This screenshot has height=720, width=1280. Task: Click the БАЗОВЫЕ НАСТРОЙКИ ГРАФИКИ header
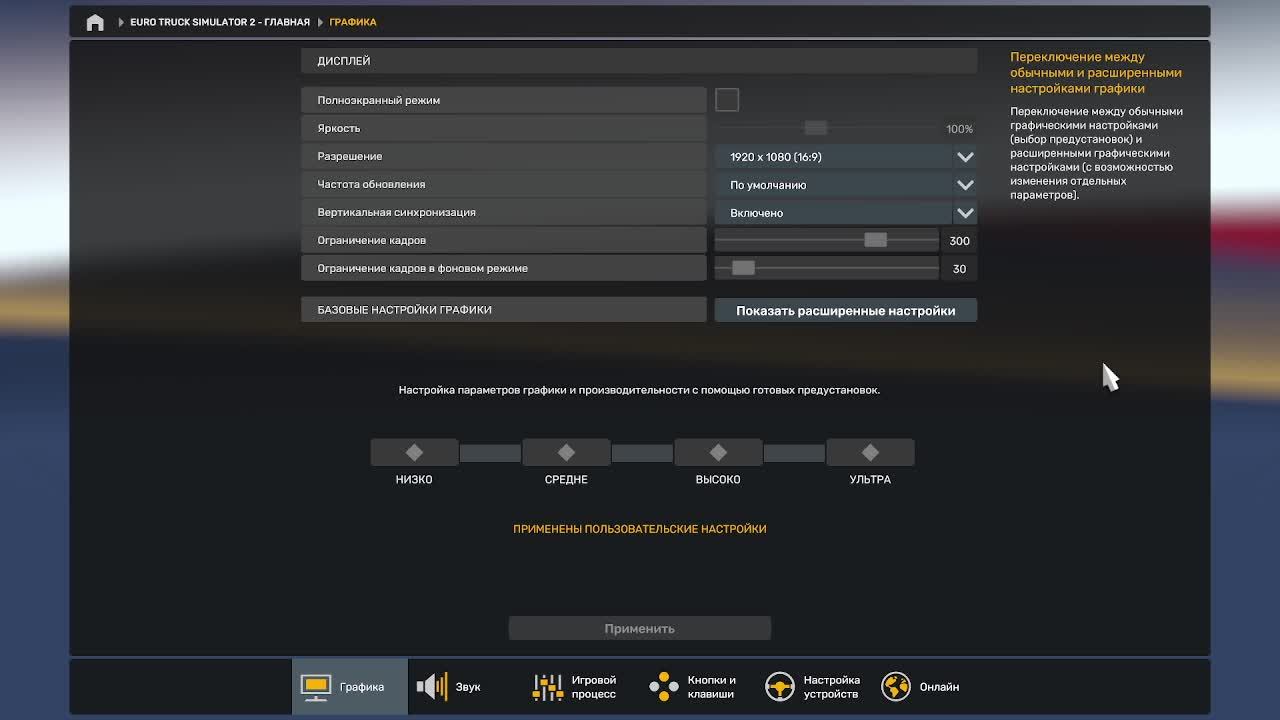point(504,310)
